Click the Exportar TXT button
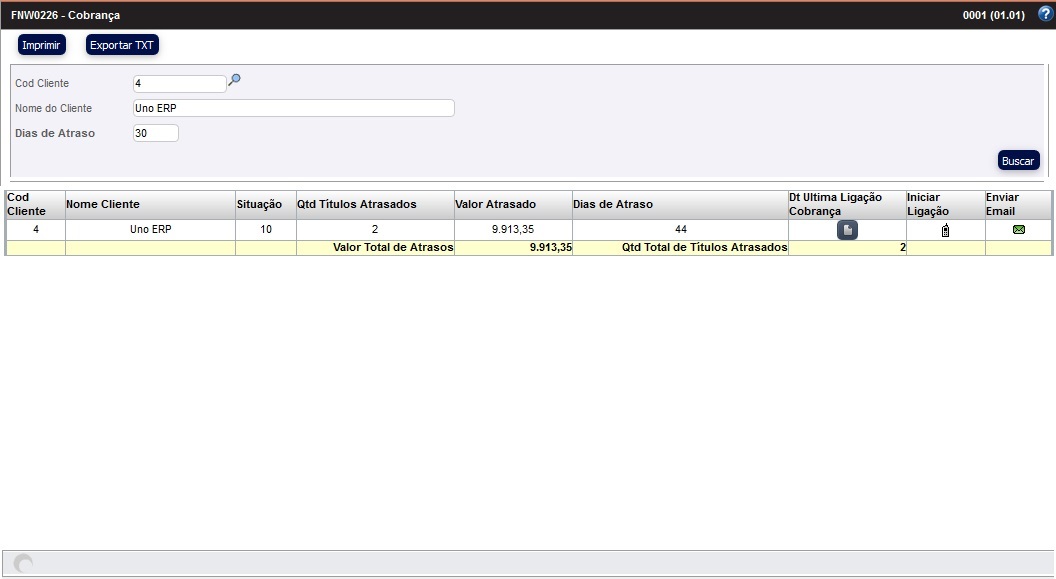 click(x=122, y=45)
